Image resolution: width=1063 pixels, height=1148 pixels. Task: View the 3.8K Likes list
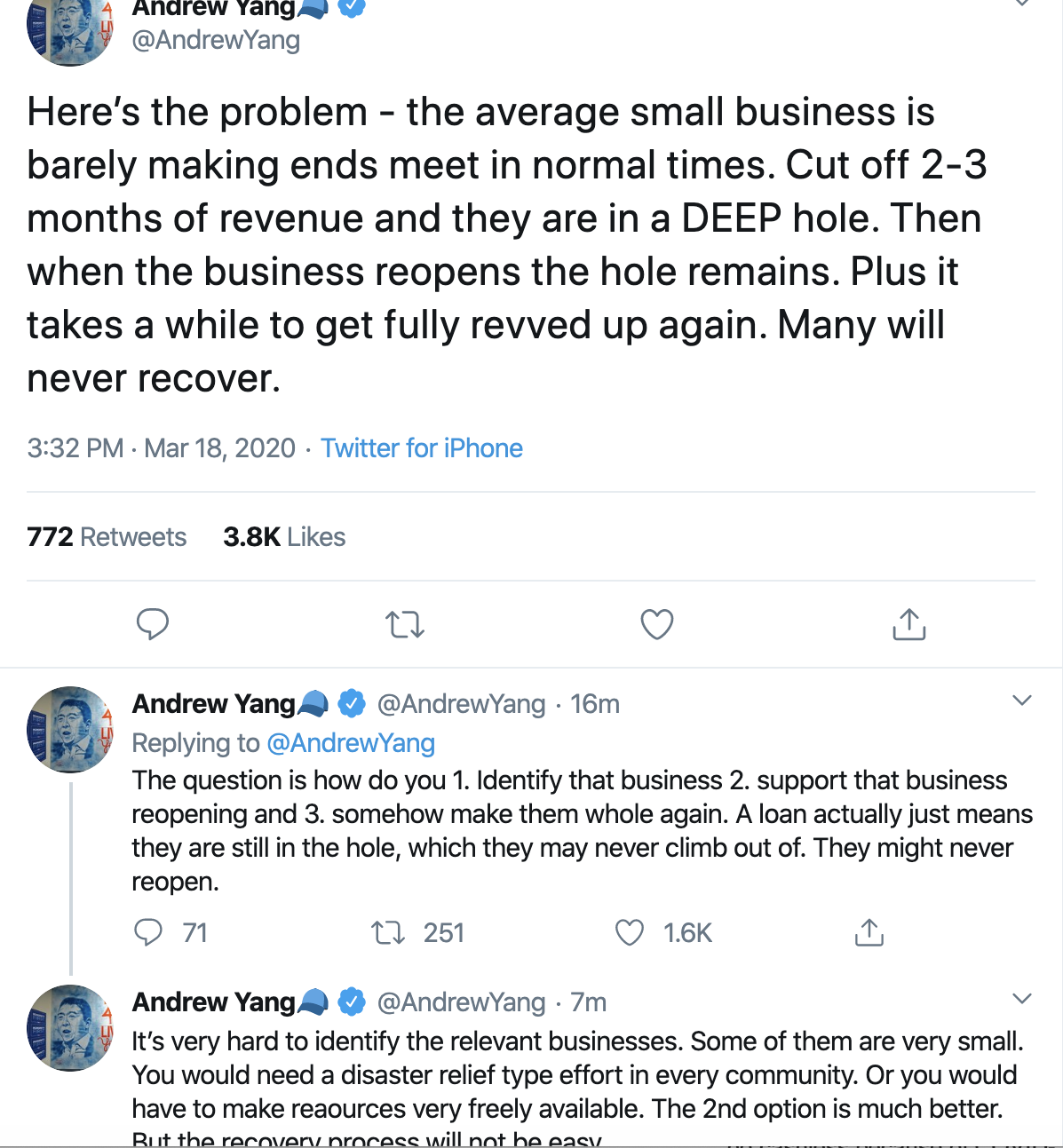click(x=284, y=537)
